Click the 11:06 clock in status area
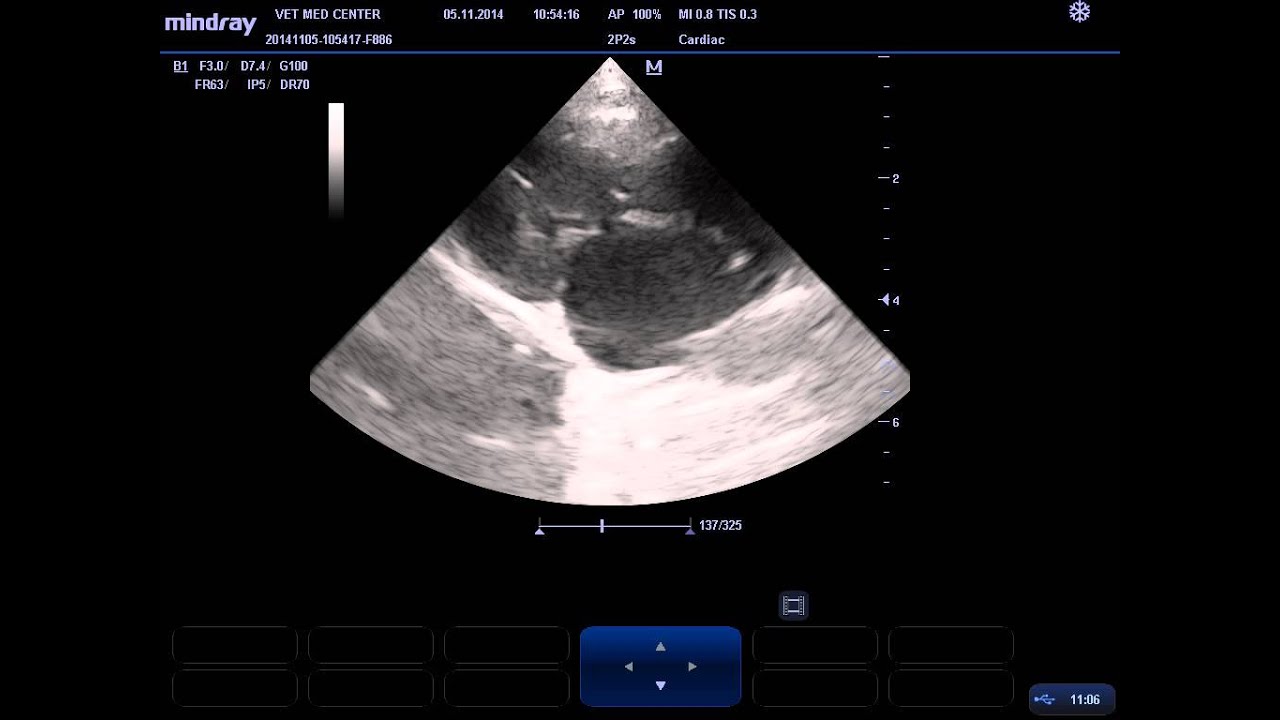 pos(1085,699)
